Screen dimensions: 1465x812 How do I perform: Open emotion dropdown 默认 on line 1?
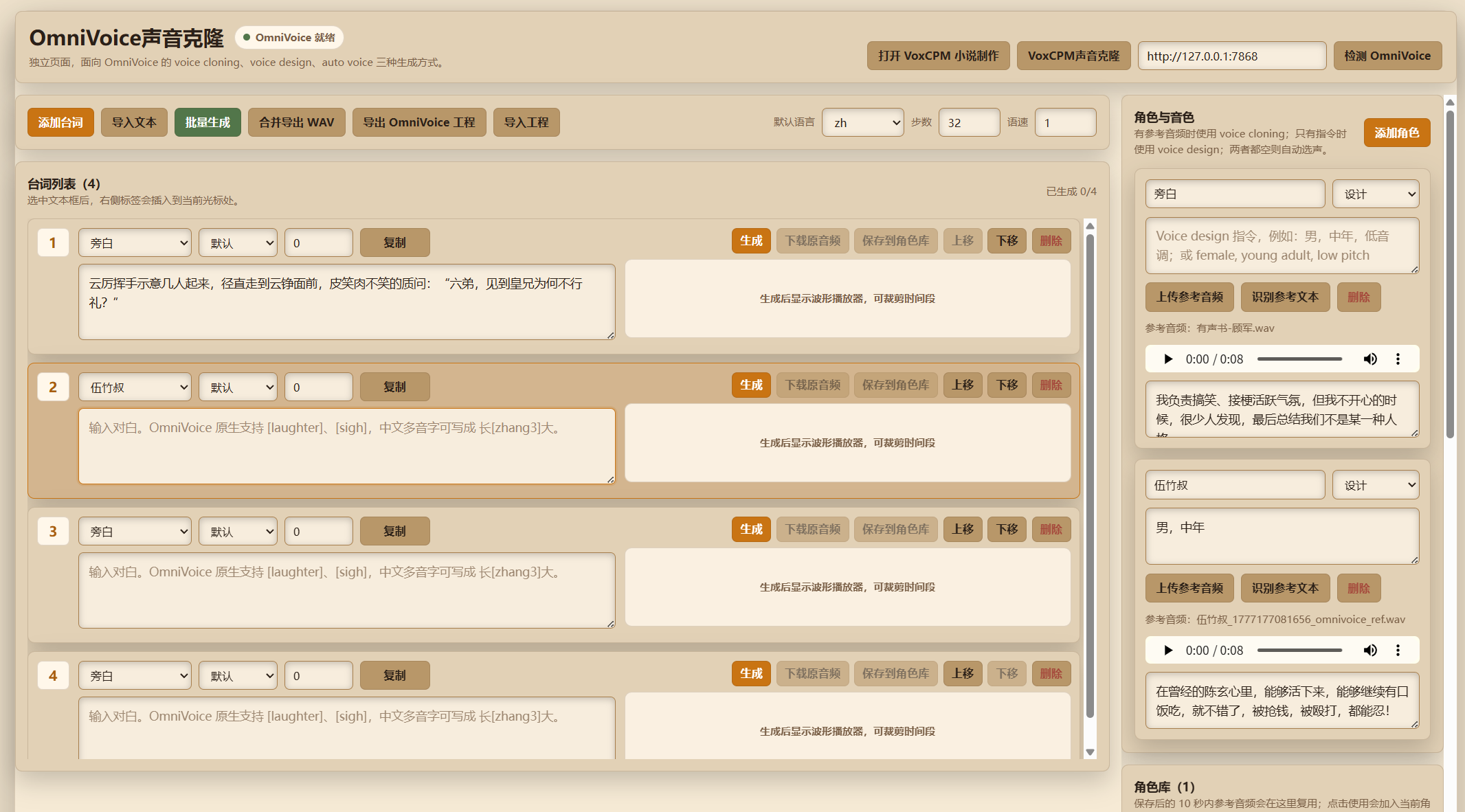(238, 243)
